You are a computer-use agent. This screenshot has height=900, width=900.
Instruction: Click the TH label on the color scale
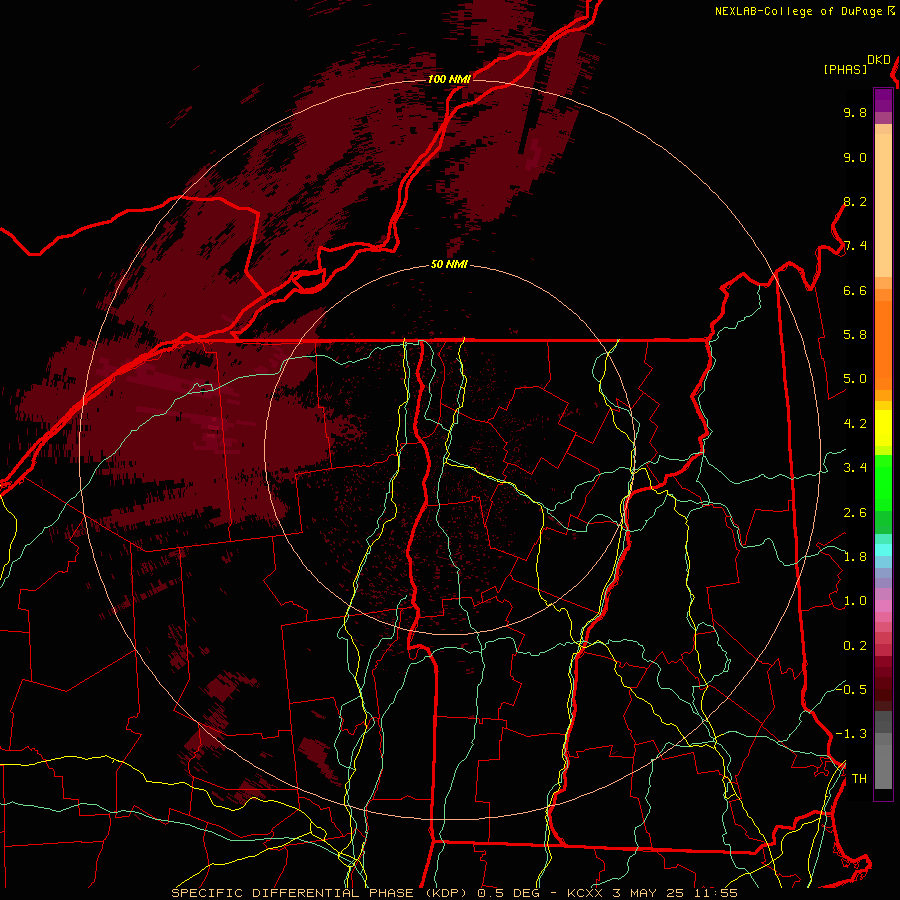pos(859,779)
